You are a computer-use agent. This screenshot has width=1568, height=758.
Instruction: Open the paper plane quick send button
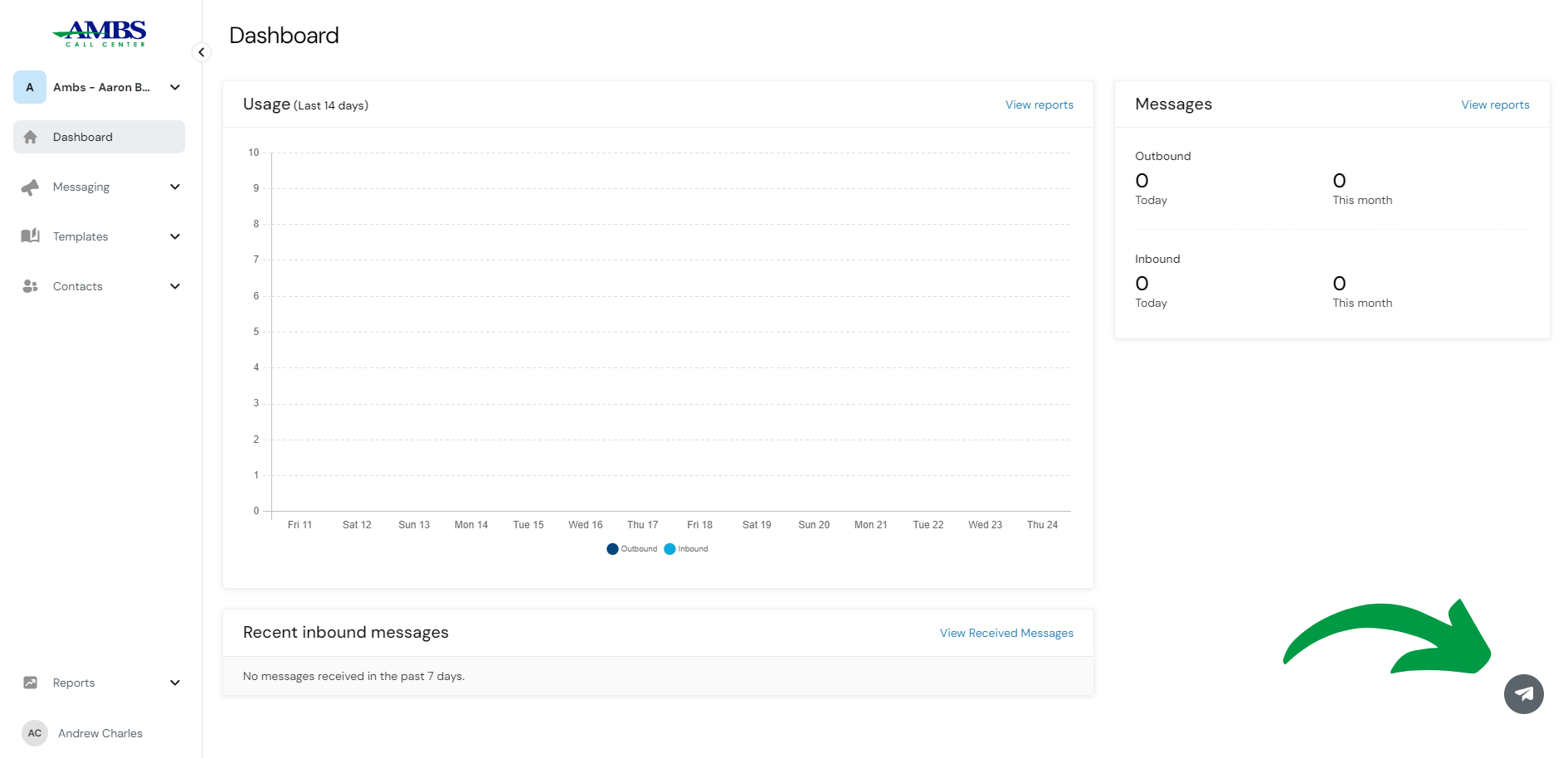1523,694
